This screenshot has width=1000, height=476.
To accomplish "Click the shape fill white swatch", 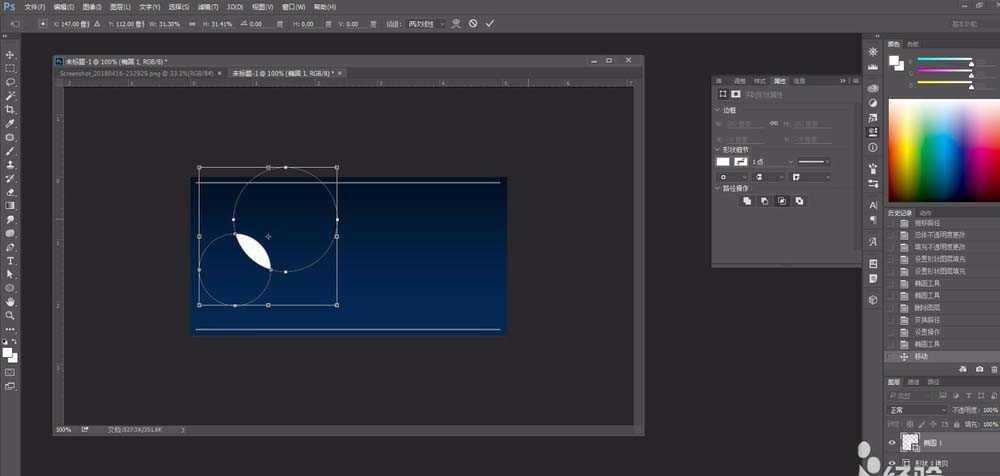I will point(722,161).
